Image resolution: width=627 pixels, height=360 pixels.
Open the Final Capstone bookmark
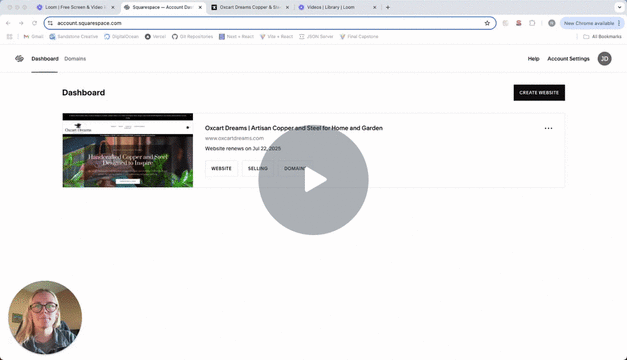click(x=359, y=36)
